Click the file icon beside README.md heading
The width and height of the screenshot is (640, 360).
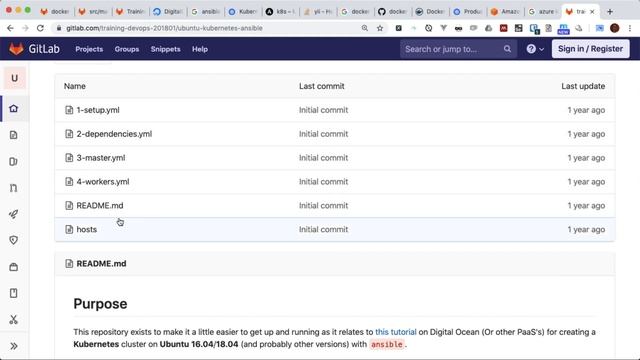(x=69, y=264)
